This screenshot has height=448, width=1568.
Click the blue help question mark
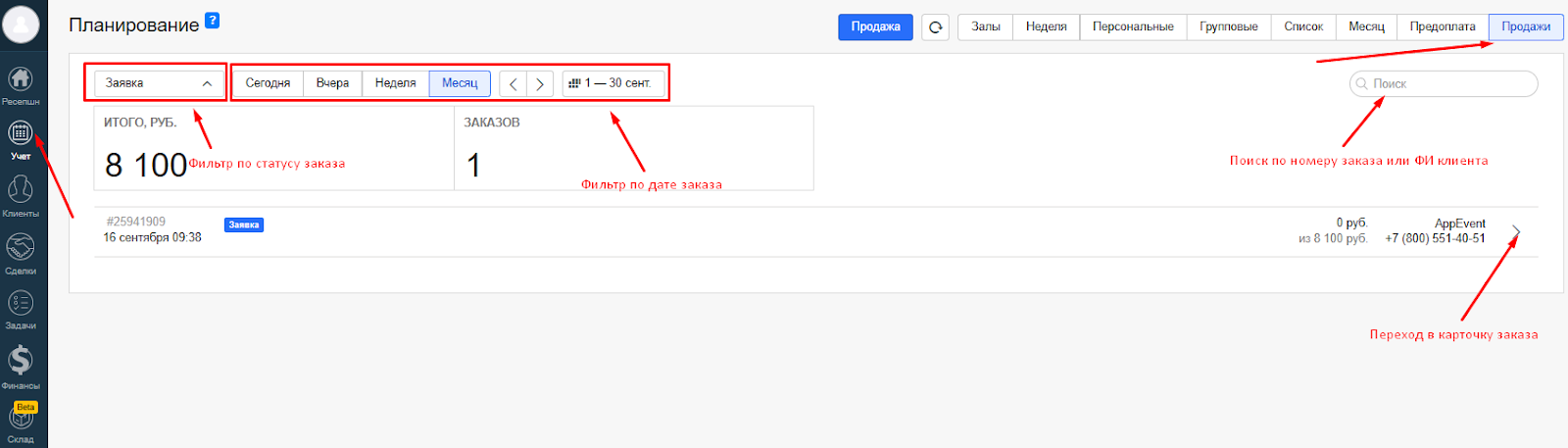tap(213, 21)
